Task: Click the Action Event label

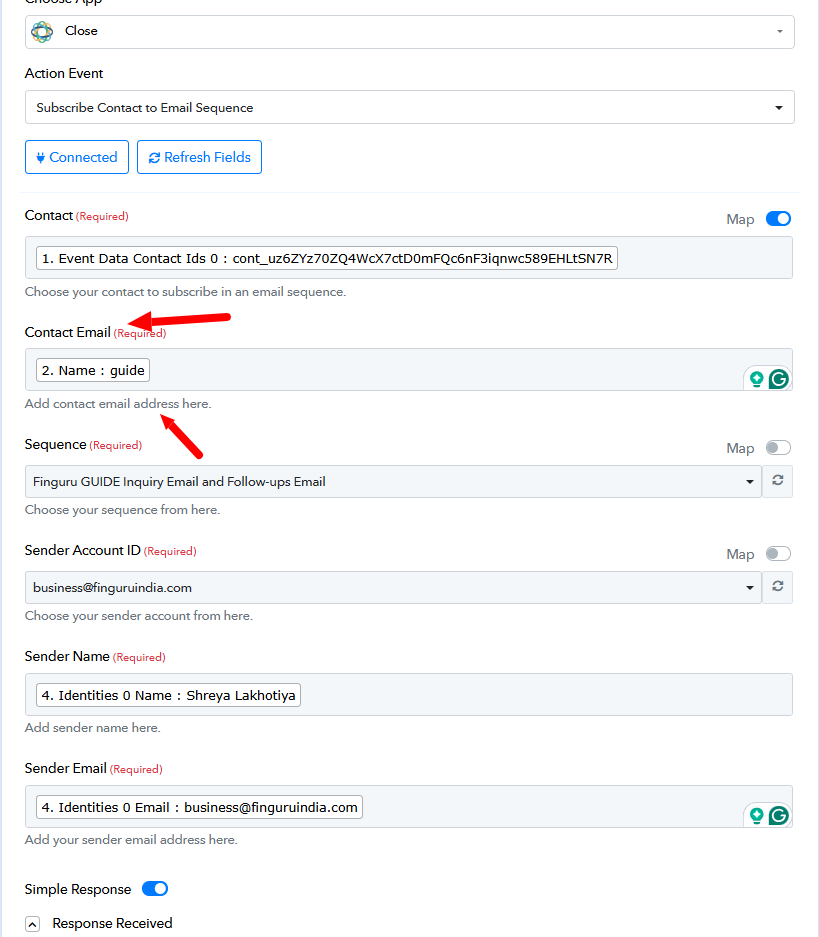Action: point(64,74)
